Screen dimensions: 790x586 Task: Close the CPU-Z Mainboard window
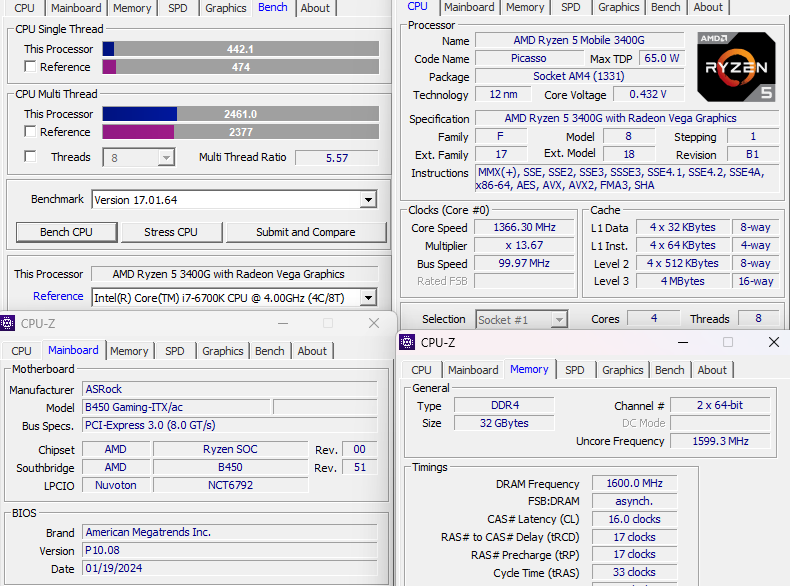coord(374,323)
